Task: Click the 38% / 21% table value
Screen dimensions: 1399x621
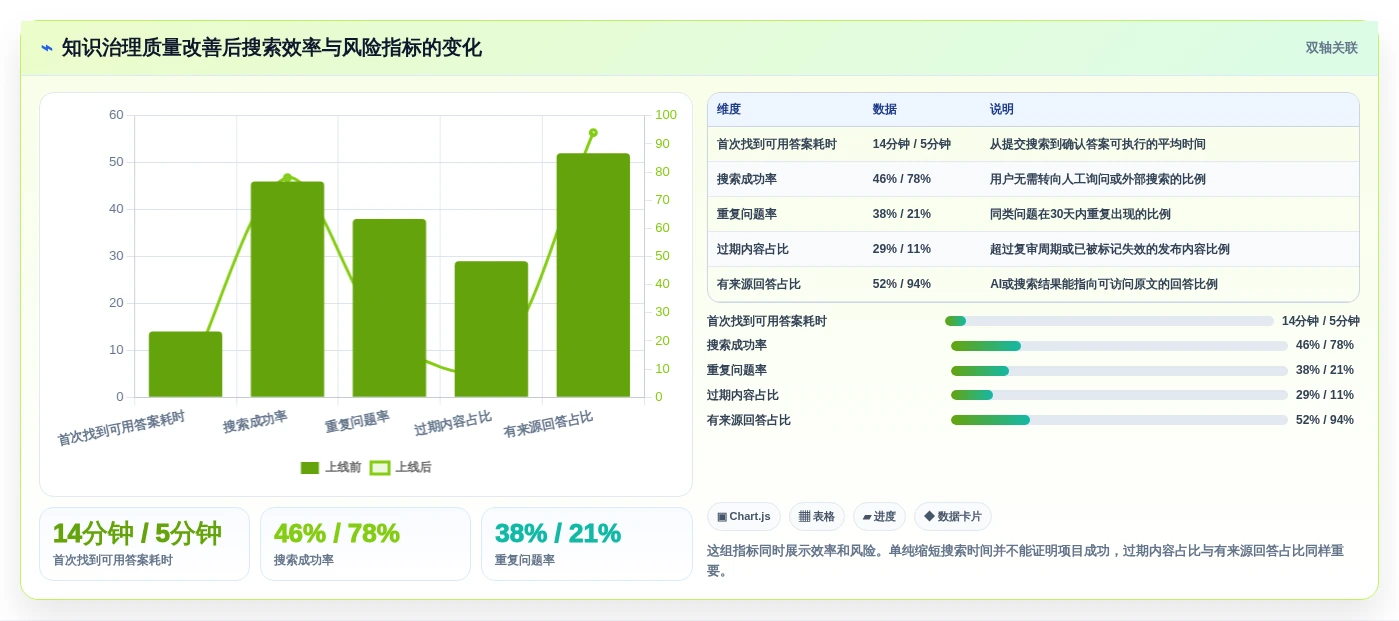Action: pos(902,214)
